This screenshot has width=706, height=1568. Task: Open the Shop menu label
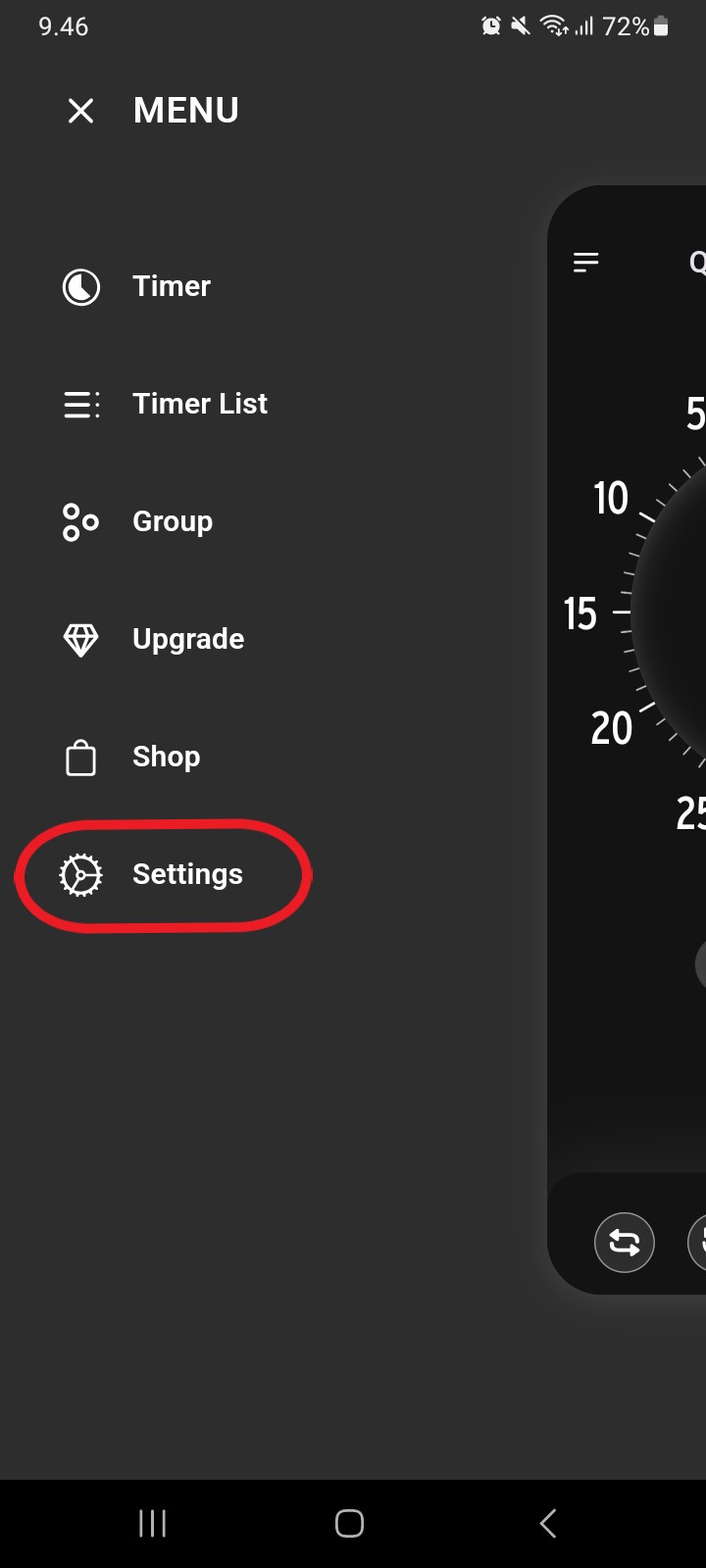(x=167, y=757)
